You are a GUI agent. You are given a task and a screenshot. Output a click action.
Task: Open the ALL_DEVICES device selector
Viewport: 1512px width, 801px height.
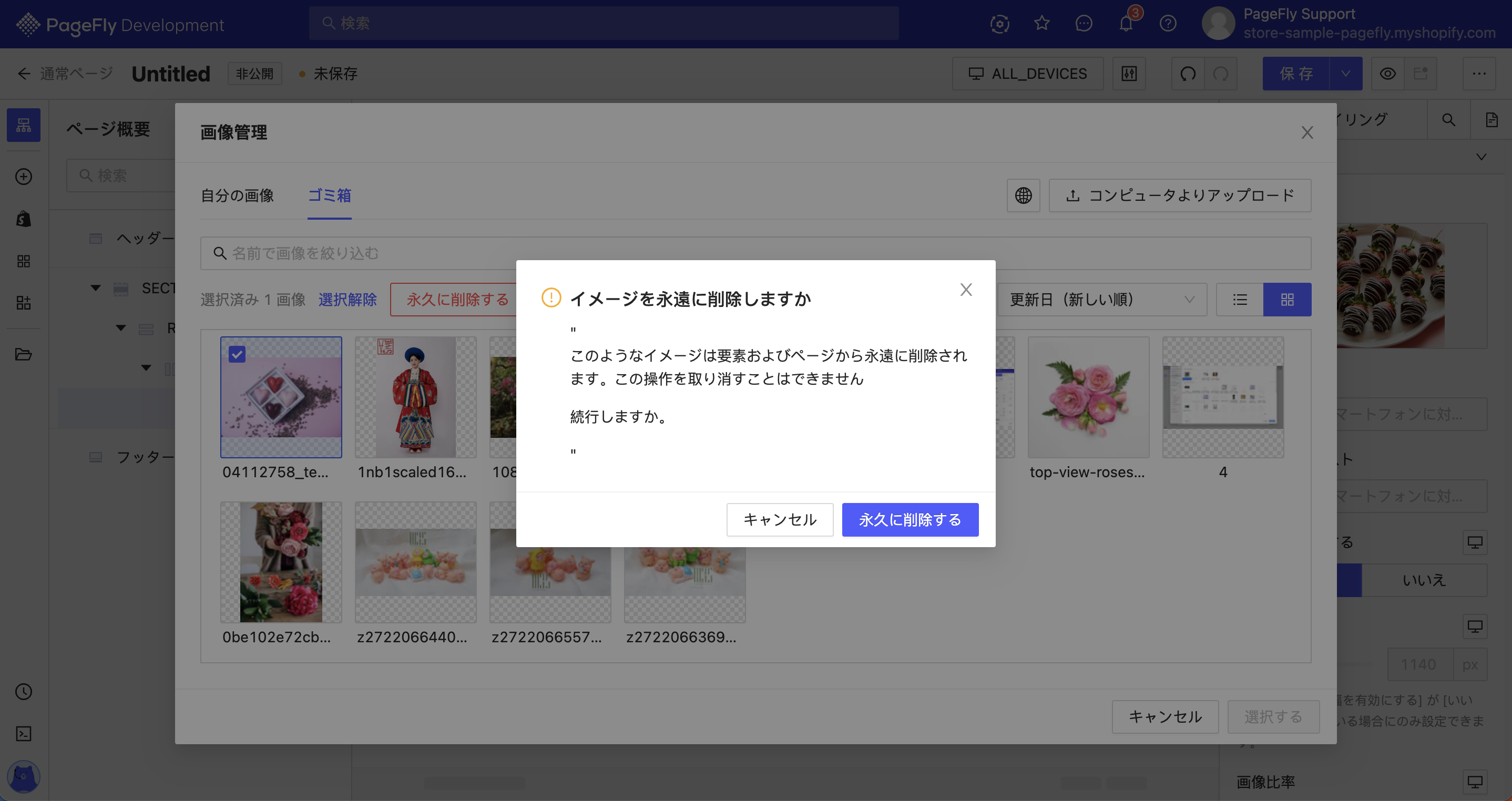tap(1027, 74)
